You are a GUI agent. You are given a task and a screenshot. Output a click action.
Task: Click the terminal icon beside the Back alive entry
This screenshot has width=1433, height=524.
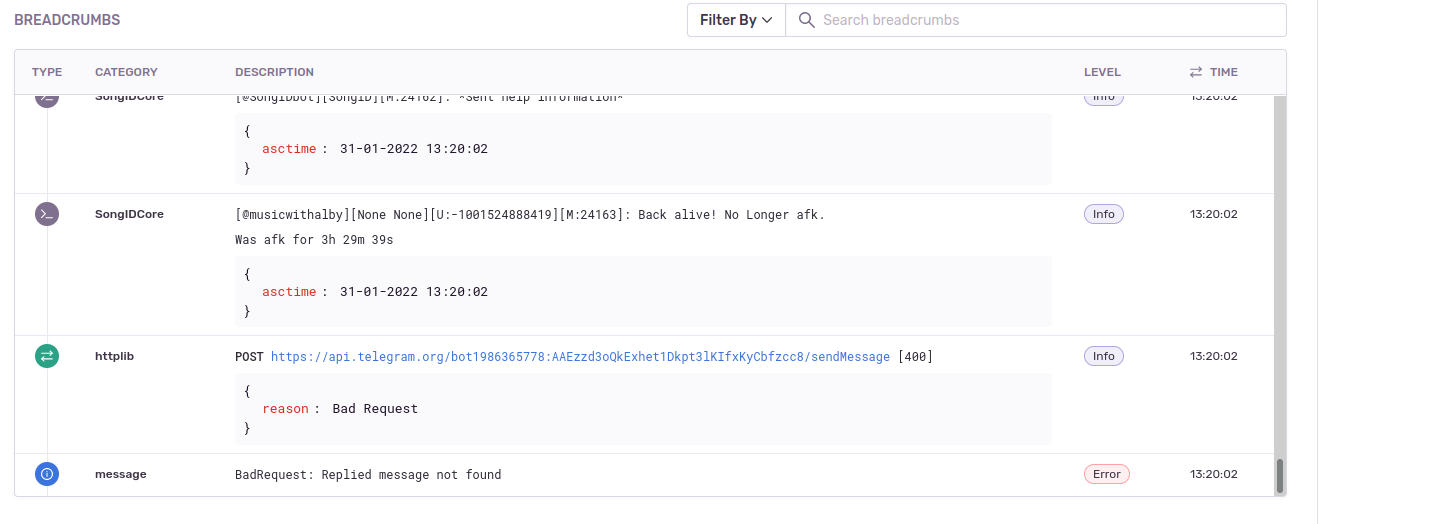point(47,214)
